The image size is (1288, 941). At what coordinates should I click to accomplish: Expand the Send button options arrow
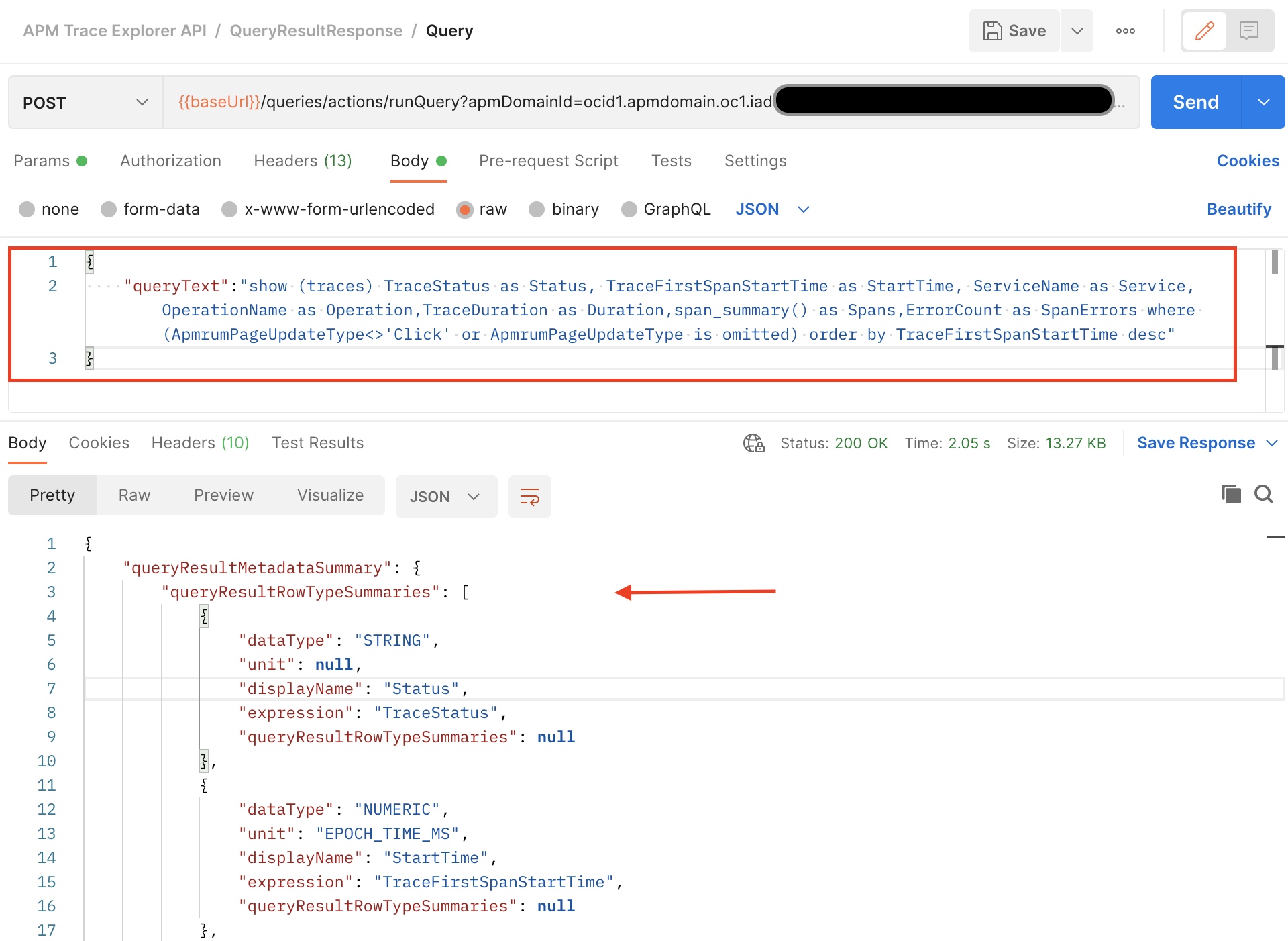1264,103
